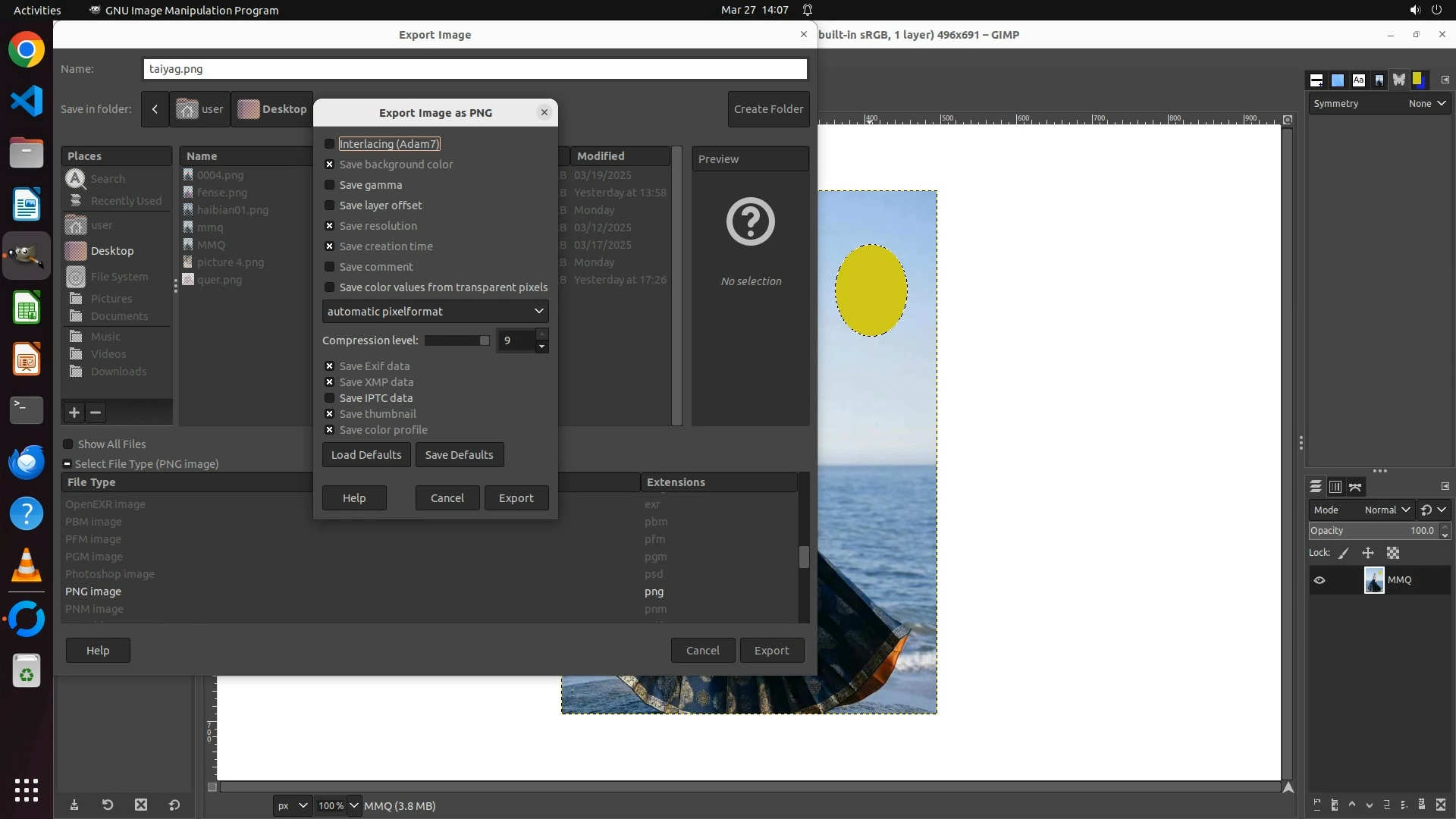Open the layer Mode Normal dropdown
The height and width of the screenshot is (819, 1456).
click(x=1386, y=510)
